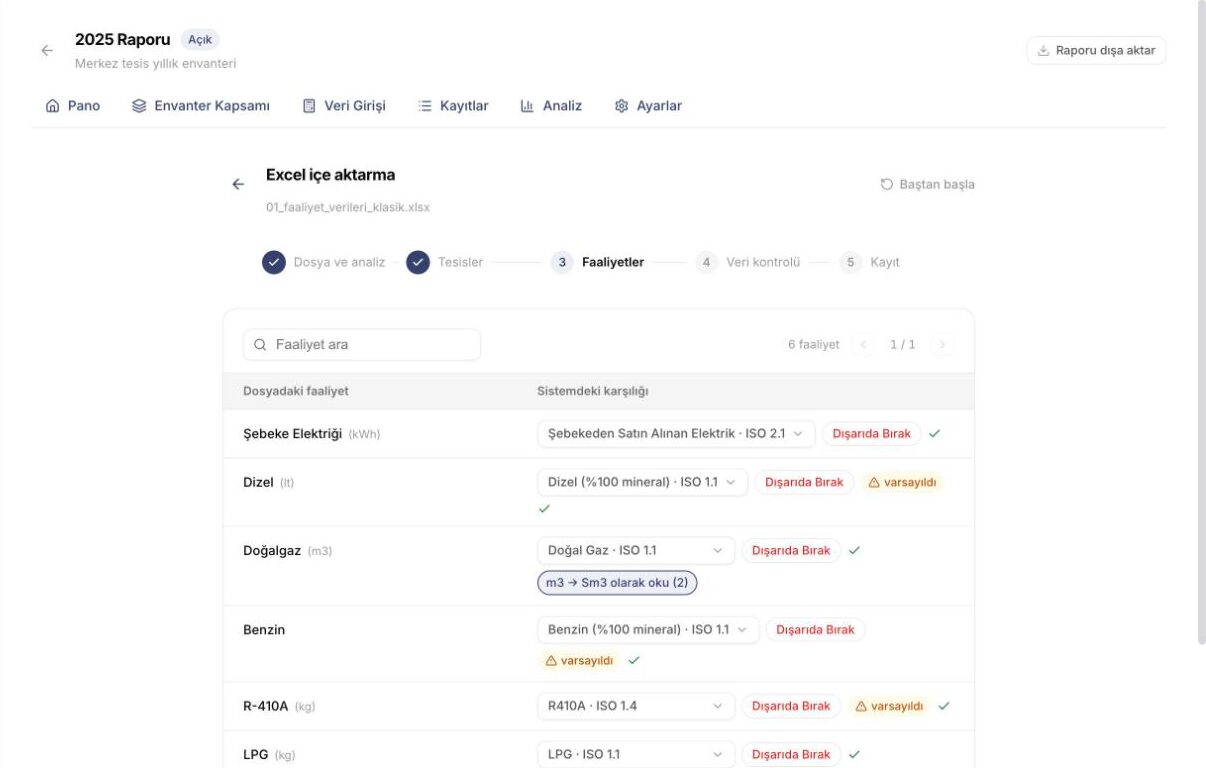The width and height of the screenshot is (1206, 768).
Task: Switch to the Envanter Kapsamı tab
Action: 201,106
